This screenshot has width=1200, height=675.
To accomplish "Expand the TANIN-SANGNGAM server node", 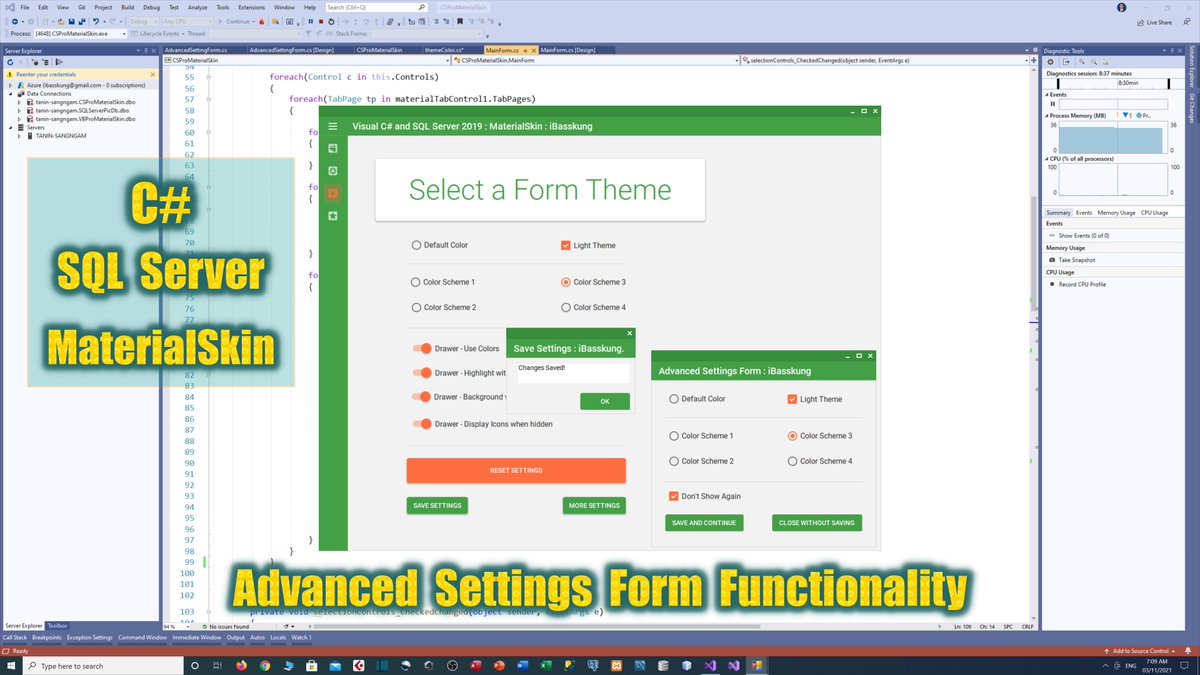I will (19, 135).
